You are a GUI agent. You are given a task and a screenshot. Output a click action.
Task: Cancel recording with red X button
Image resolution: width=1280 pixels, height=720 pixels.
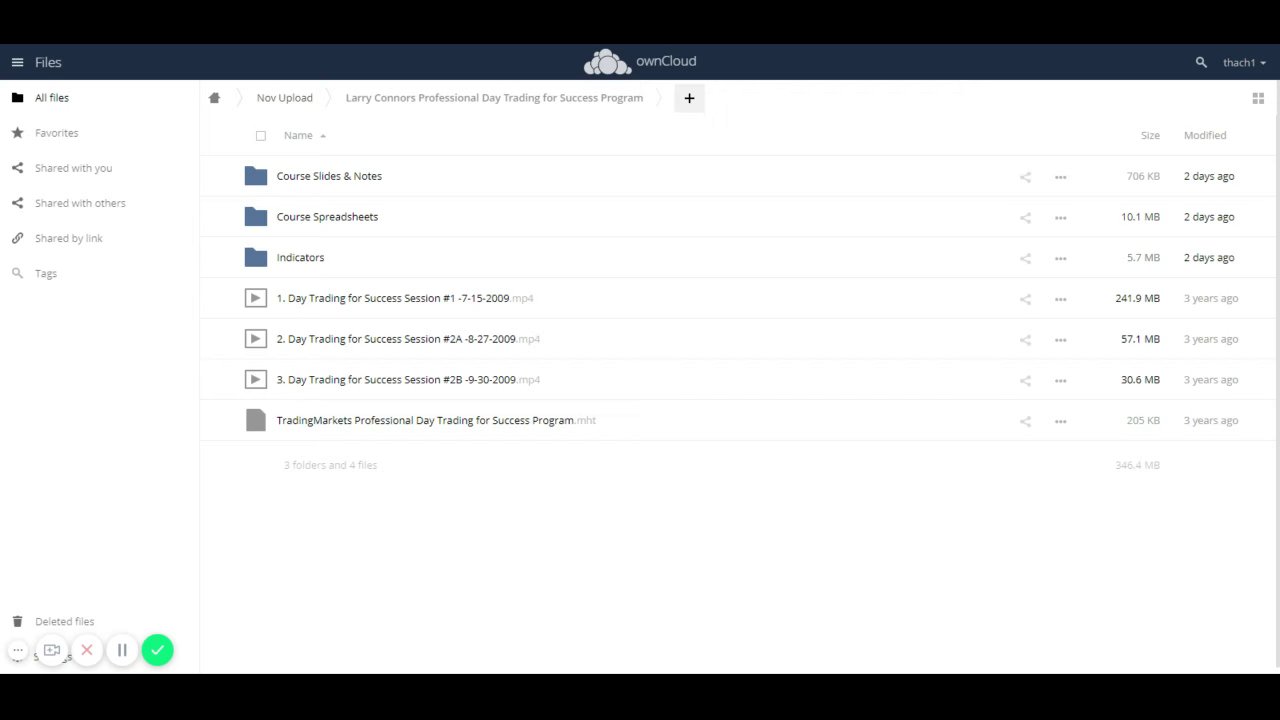87,650
